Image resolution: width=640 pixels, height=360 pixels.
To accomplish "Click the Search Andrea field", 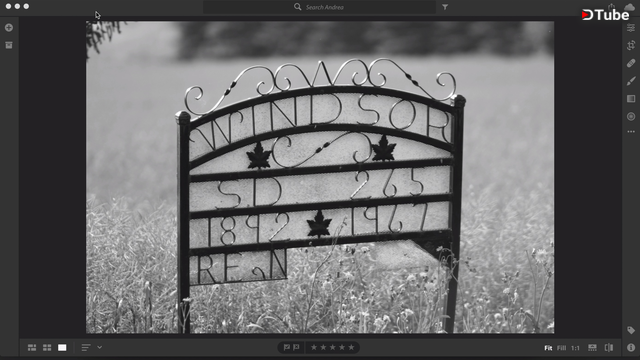I will [x=320, y=7].
